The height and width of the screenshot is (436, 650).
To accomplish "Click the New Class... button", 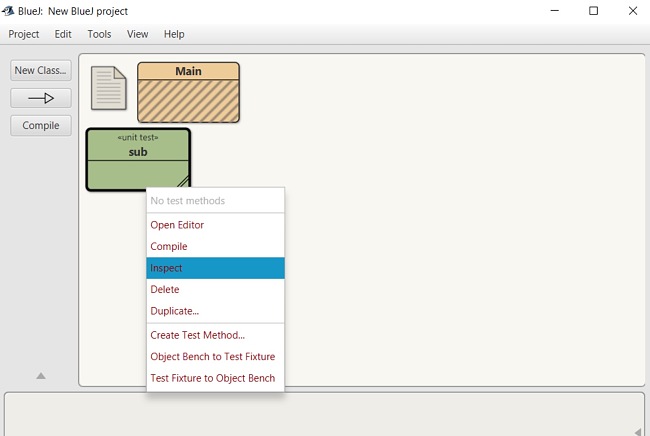I will [x=41, y=70].
